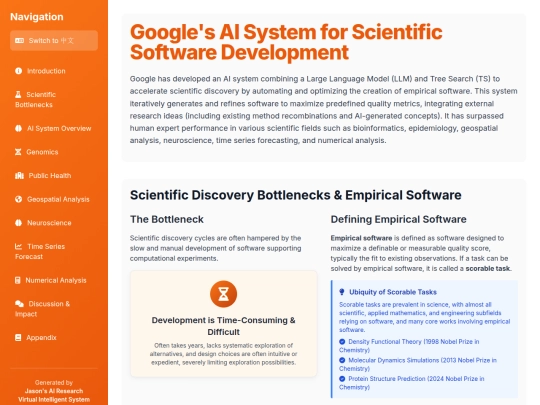Click Protein Structure Prediction list item
Image resolution: width=540 pixels, height=405 pixels.
pos(412,383)
